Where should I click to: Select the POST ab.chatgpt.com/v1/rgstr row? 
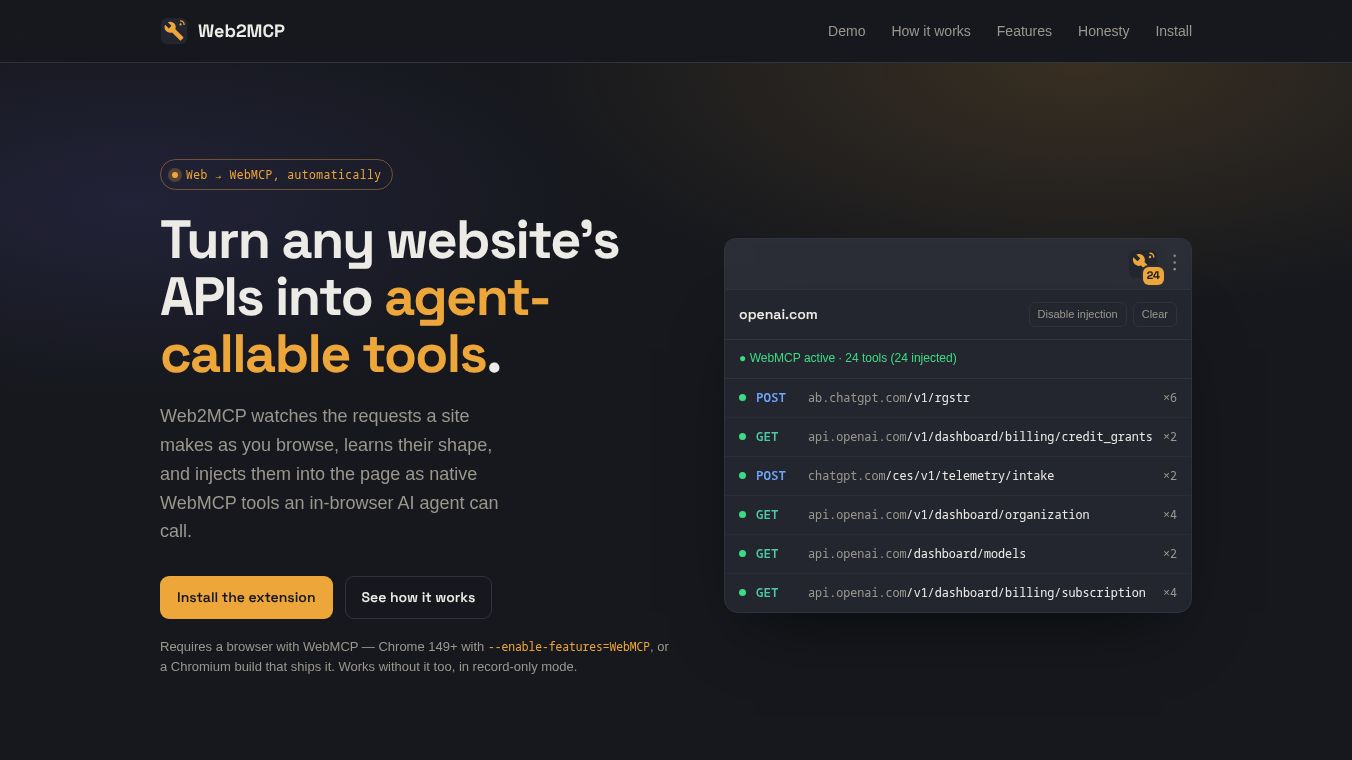coord(958,398)
